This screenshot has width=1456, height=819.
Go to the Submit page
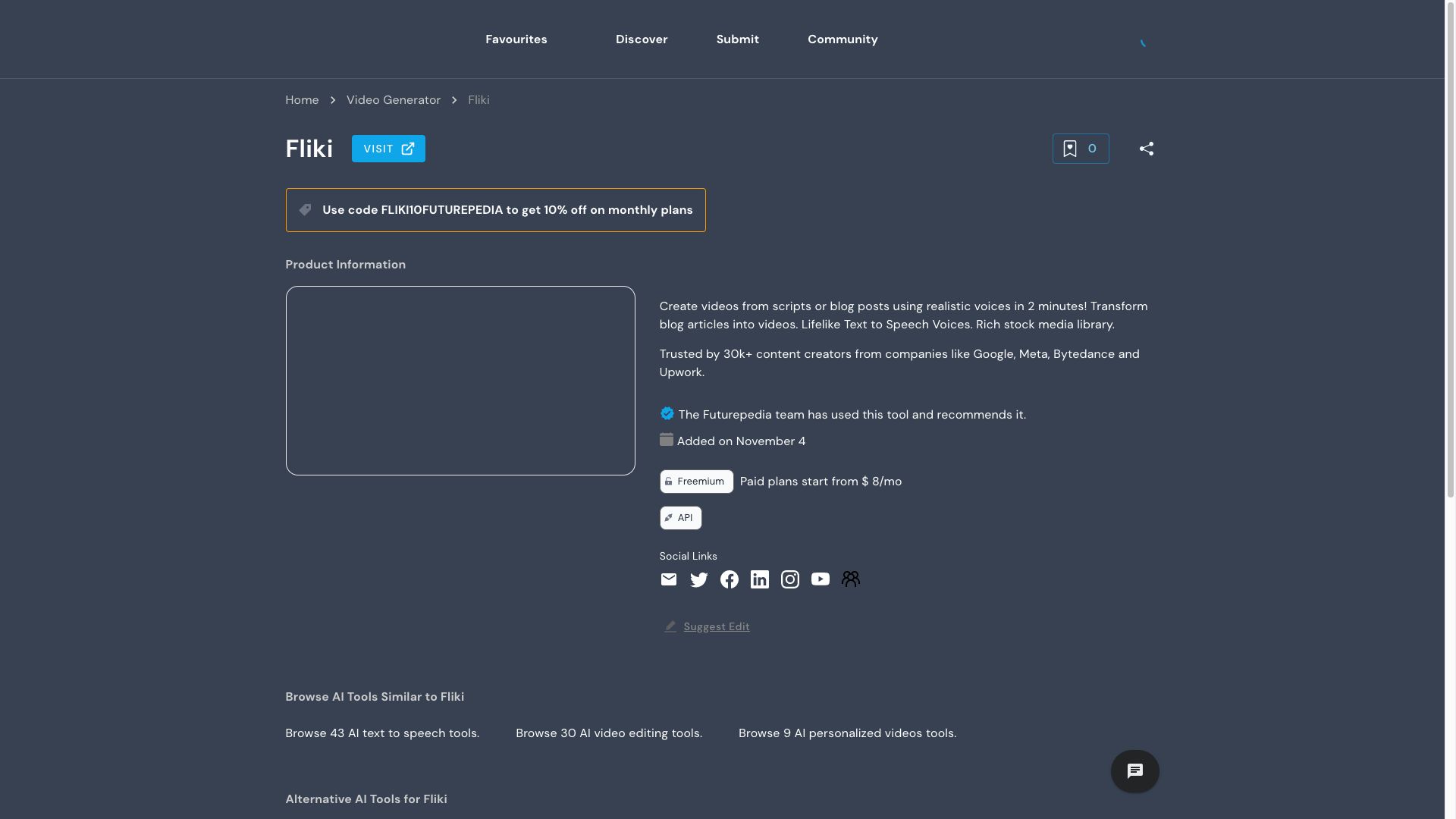tap(737, 39)
